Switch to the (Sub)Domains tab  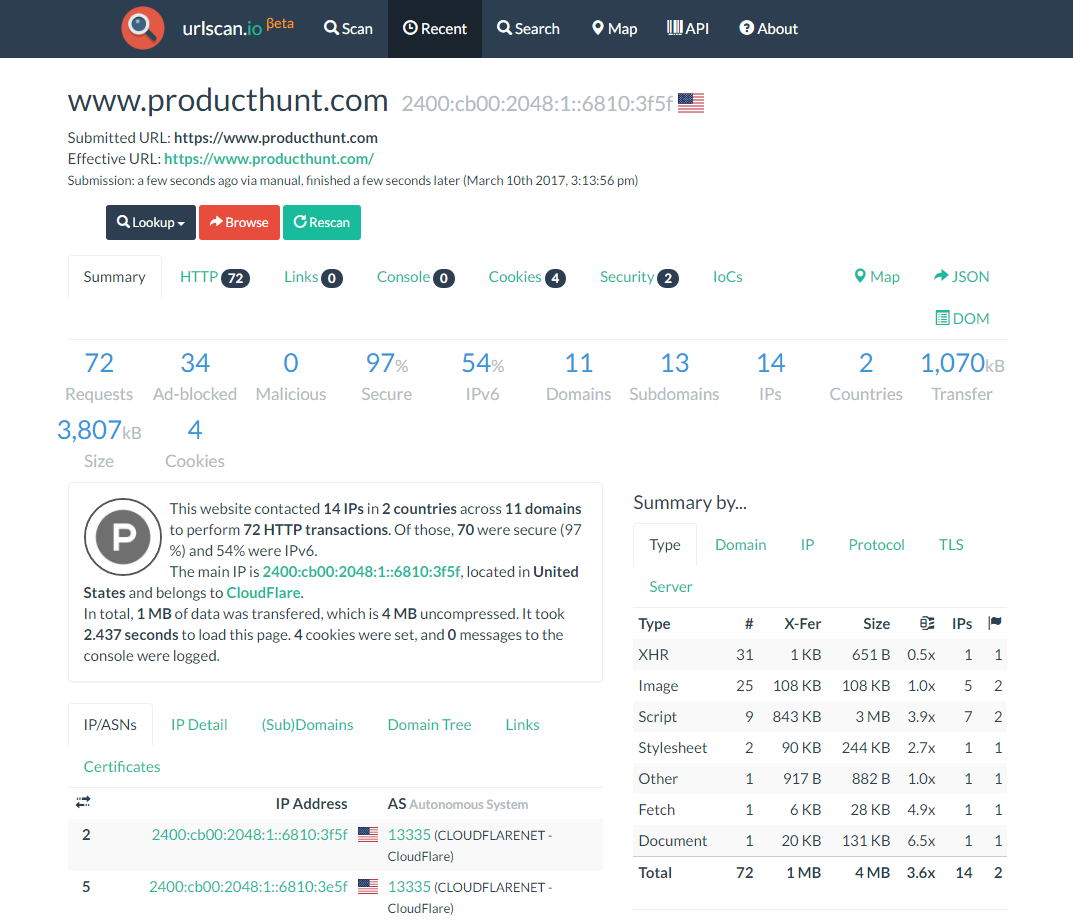tap(307, 724)
